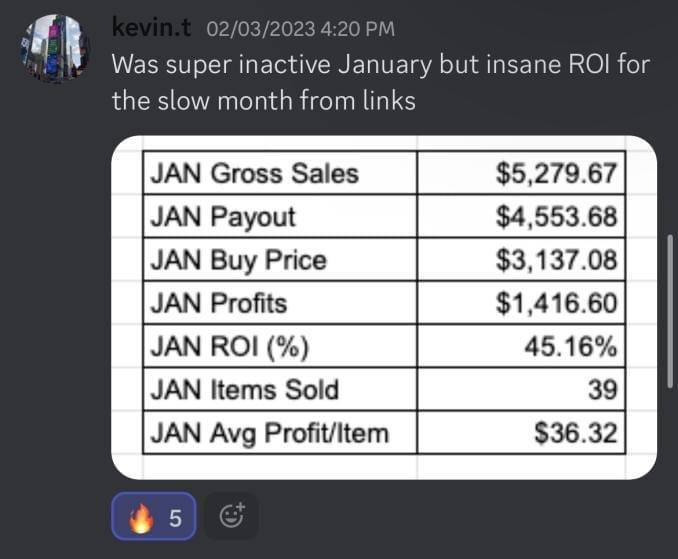678x559 pixels.
Task: Click the scrollbar on the right edge
Action: tap(670, 310)
